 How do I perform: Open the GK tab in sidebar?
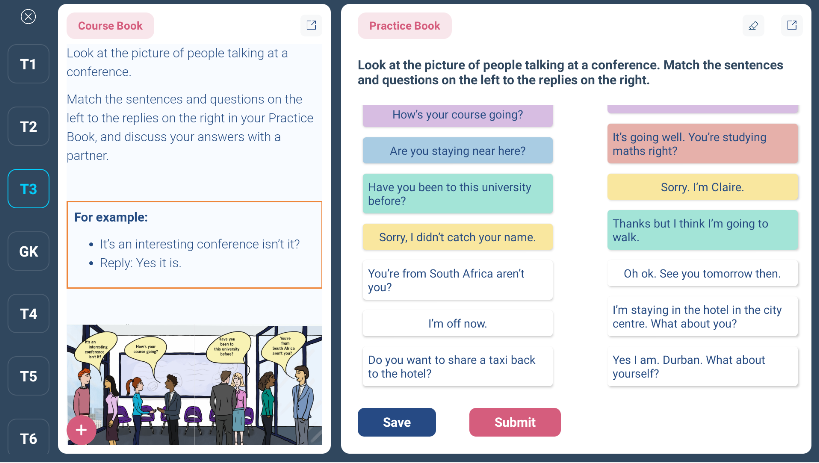point(28,251)
